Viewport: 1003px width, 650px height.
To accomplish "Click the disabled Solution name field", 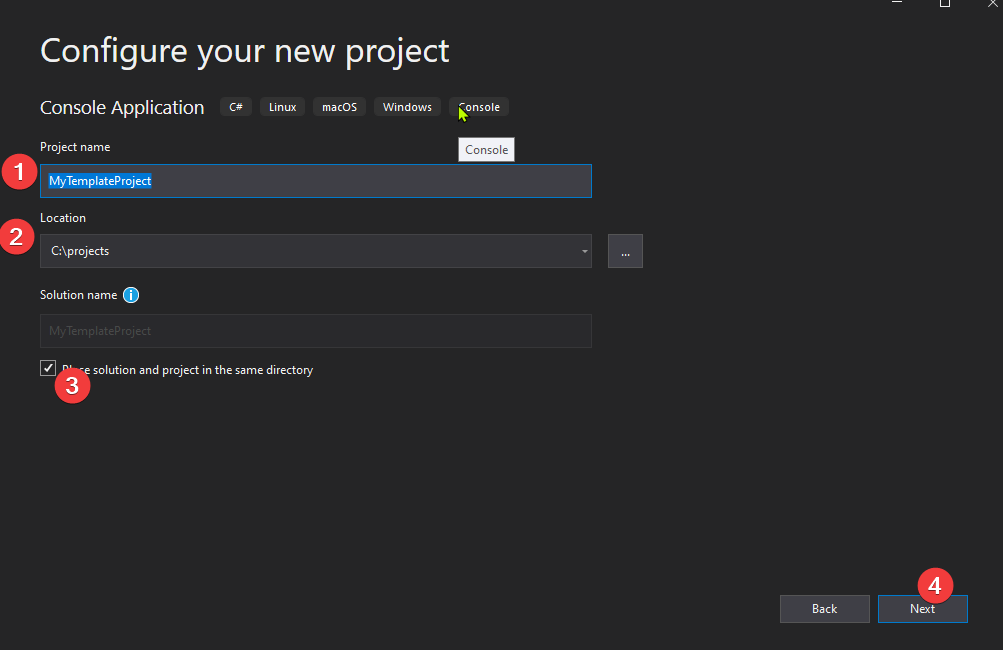I will [315, 331].
